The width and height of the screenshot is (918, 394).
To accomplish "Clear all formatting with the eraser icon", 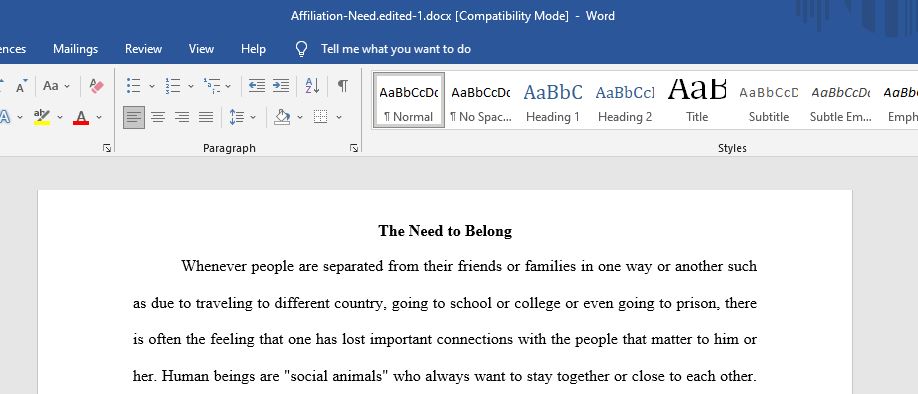I will click(x=96, y=86).
